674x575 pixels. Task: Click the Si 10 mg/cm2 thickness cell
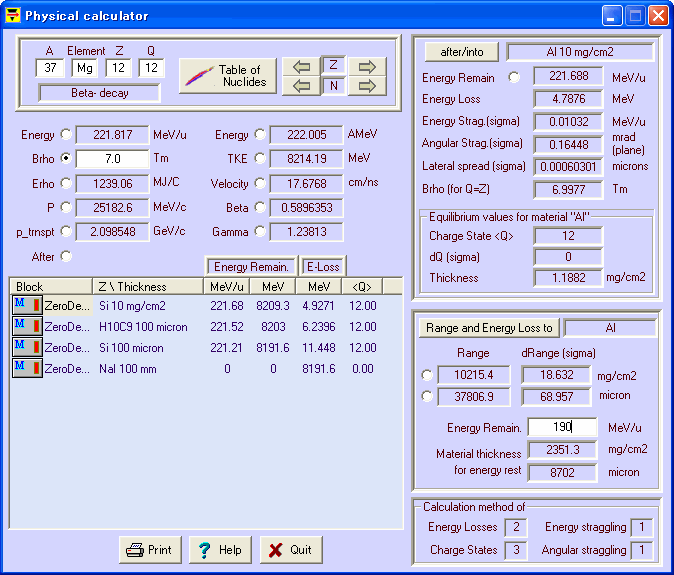click(132, 306)
